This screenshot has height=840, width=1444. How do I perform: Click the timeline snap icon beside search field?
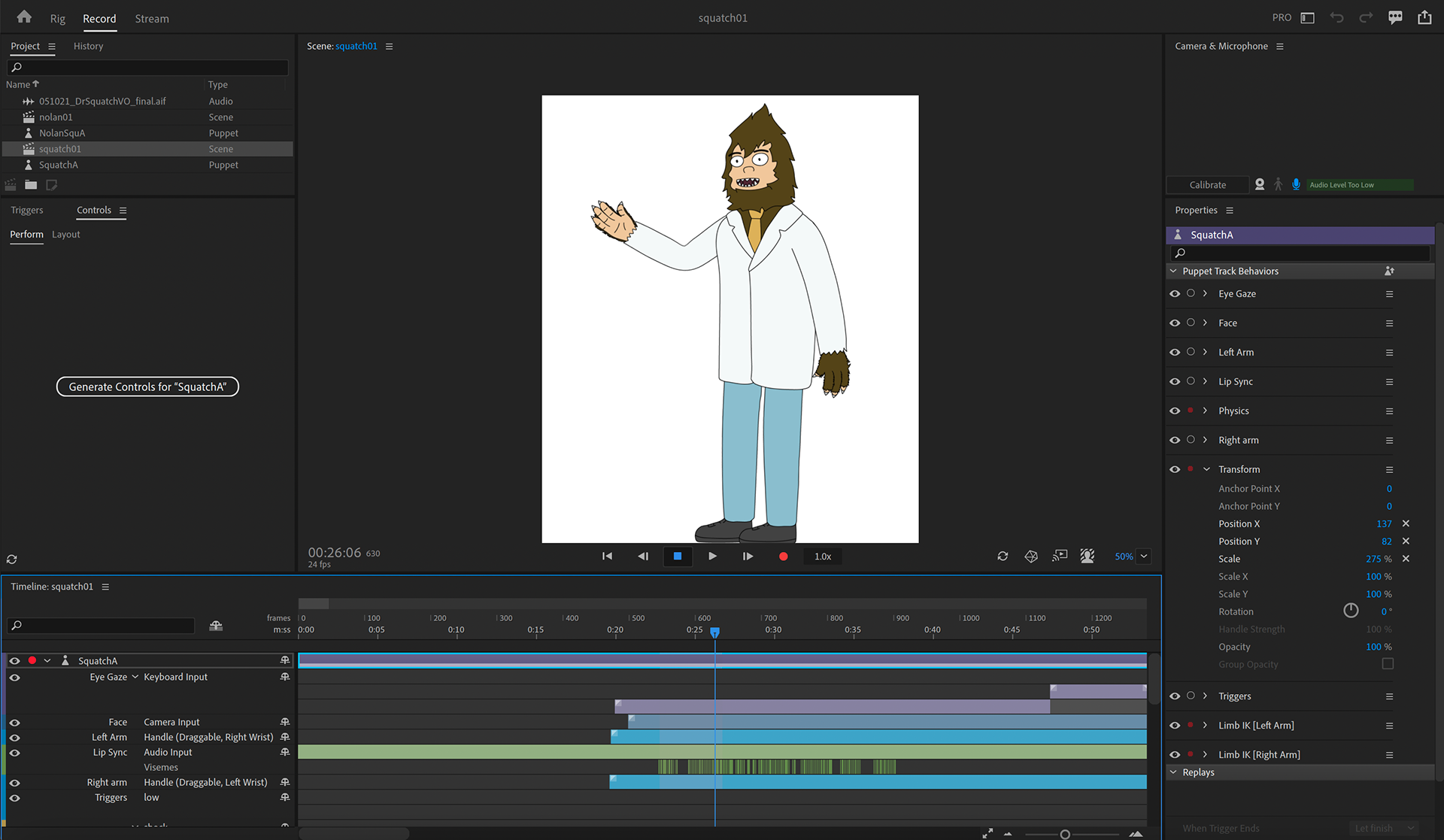216,626
